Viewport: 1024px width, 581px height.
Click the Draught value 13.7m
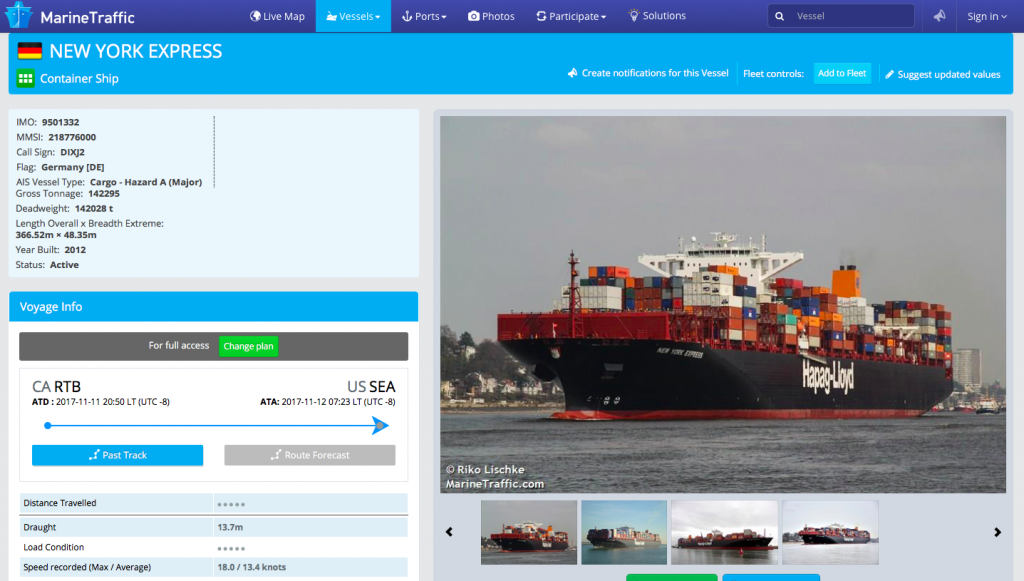[x=230, y=527]
